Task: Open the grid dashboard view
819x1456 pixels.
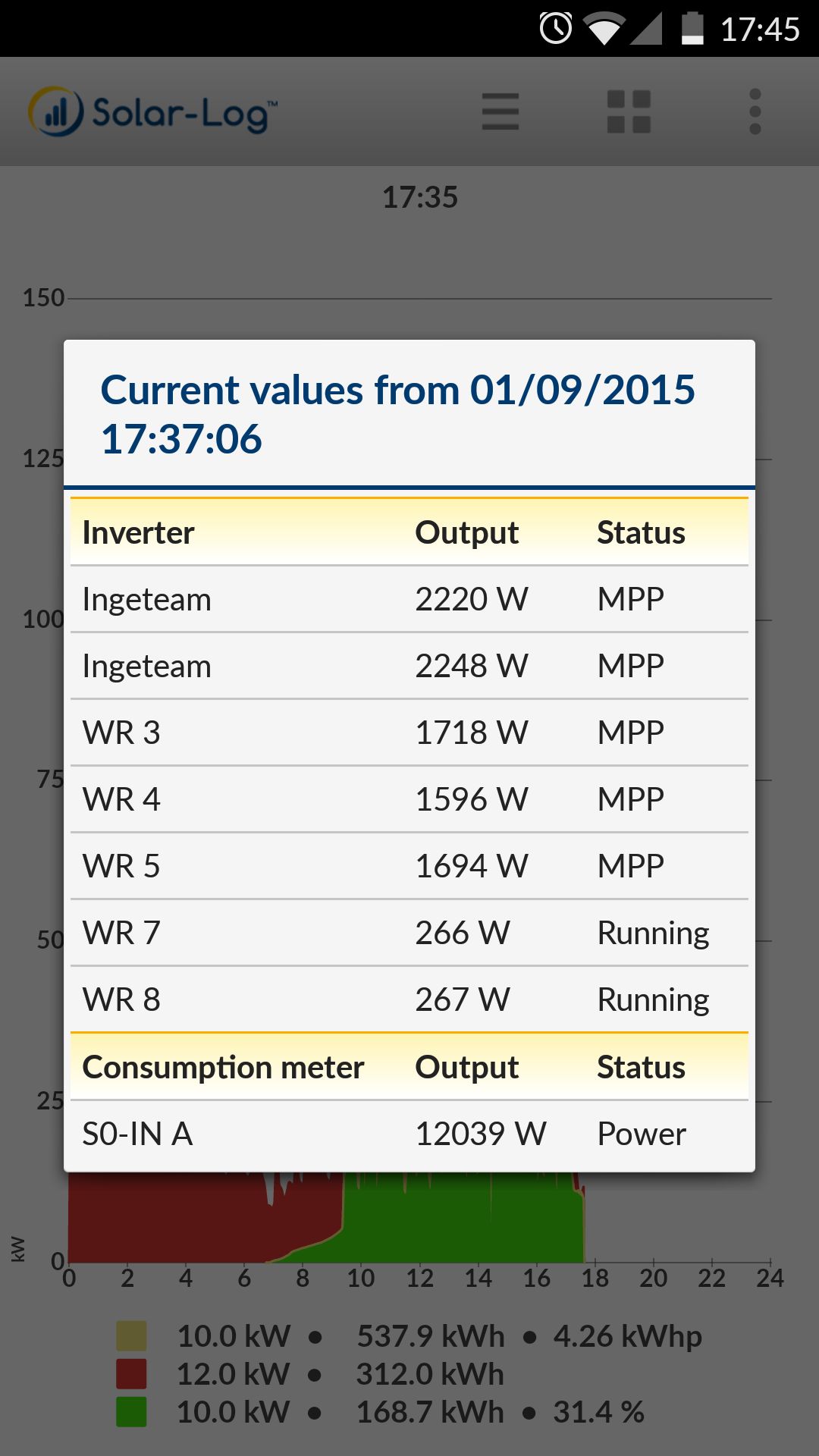Action: (x=629, y=112)
